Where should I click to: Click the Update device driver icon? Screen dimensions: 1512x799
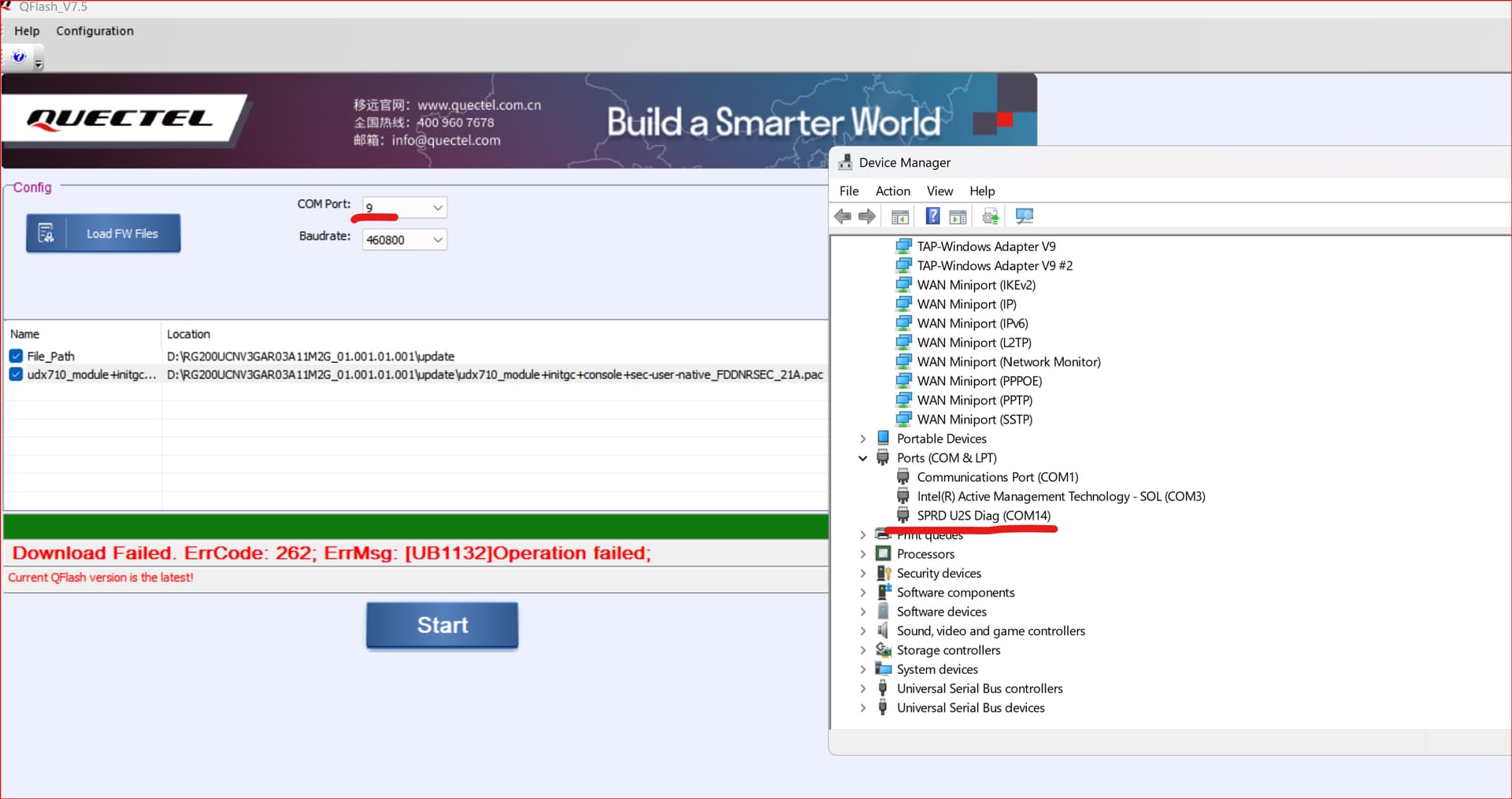pyautogui.click(x=991, y=216)
